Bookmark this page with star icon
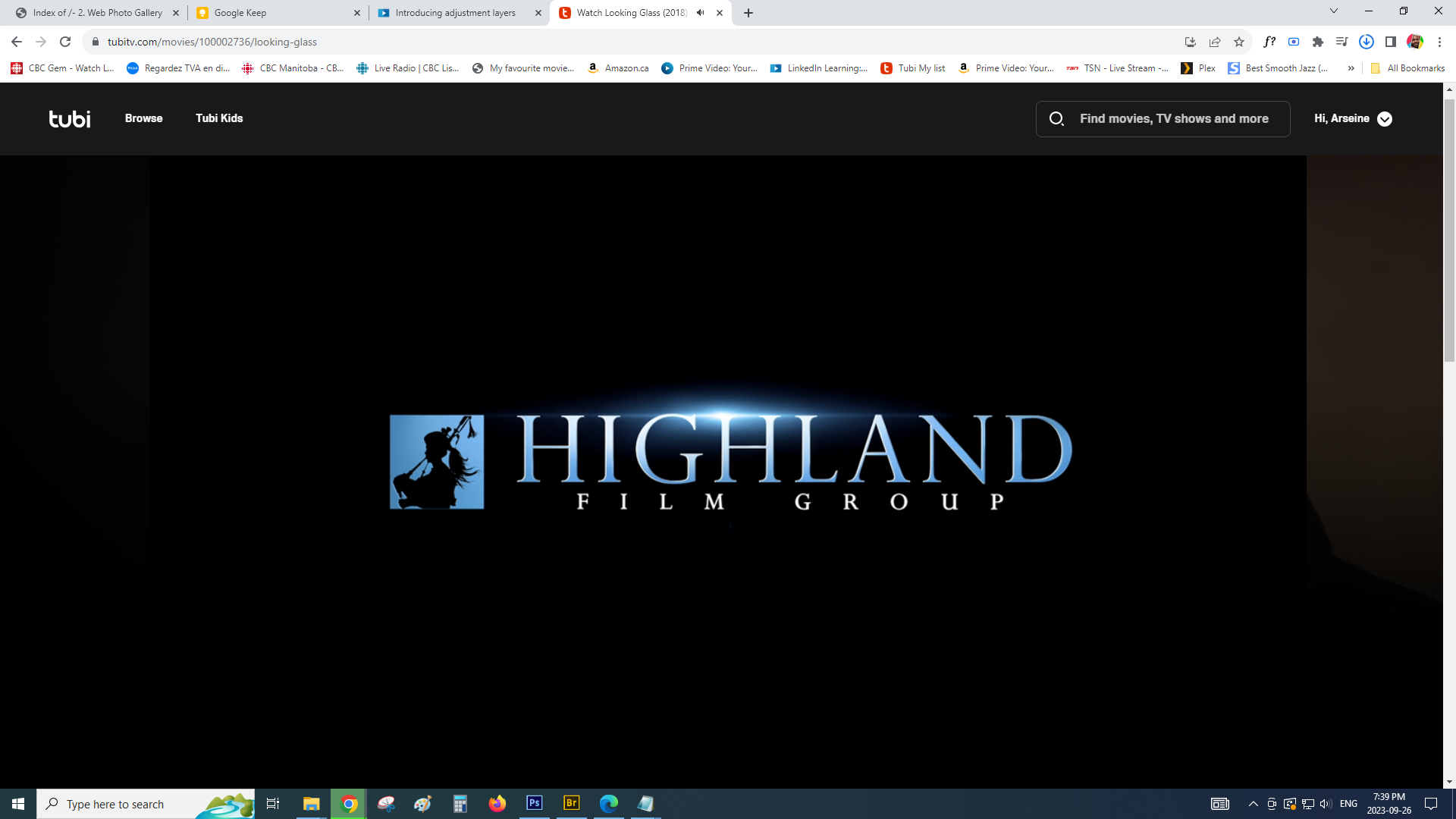This screenshot has height=819, width=1456. pos(1239,42)
